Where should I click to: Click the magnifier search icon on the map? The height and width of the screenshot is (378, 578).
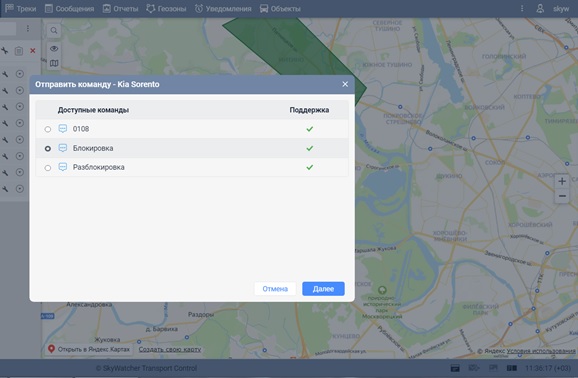pos(54,31)
